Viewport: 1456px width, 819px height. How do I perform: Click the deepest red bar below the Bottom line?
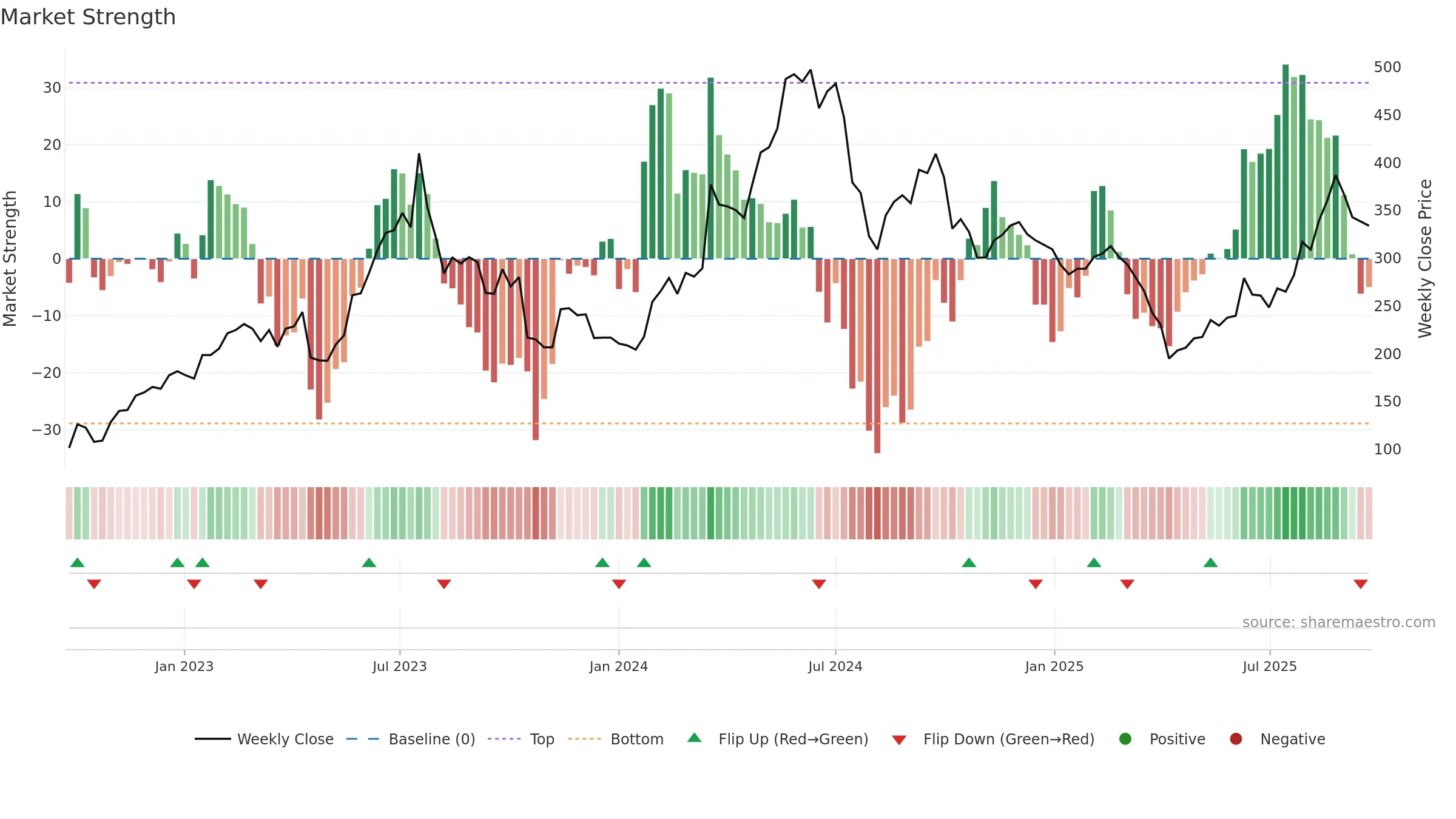pyautogui.click(x=877, y=356)
